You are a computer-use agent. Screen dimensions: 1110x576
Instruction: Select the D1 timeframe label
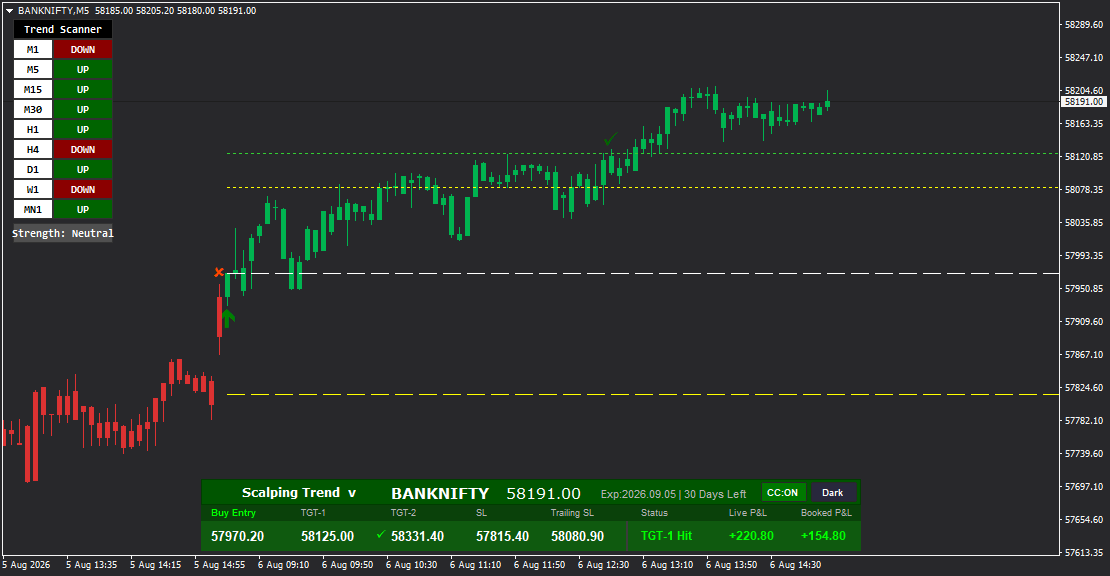pos(33,169)
